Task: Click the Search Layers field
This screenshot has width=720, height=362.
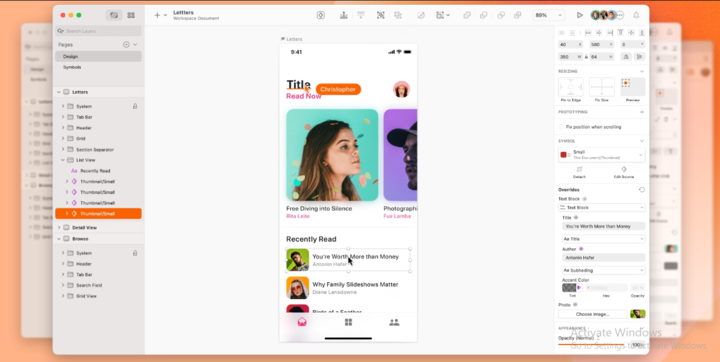Action: point(98,31)
